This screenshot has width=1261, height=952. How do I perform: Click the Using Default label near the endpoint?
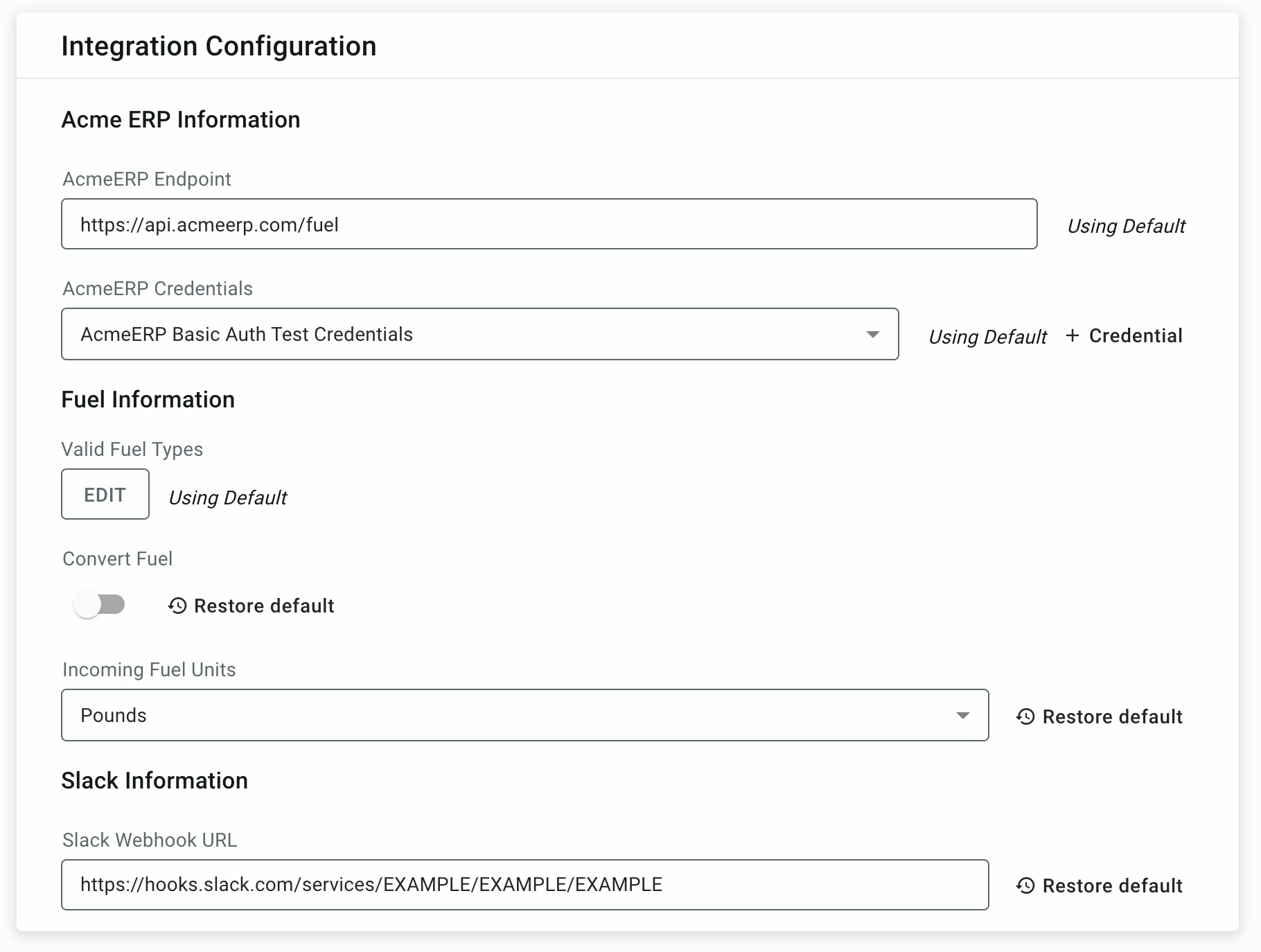1126,225
